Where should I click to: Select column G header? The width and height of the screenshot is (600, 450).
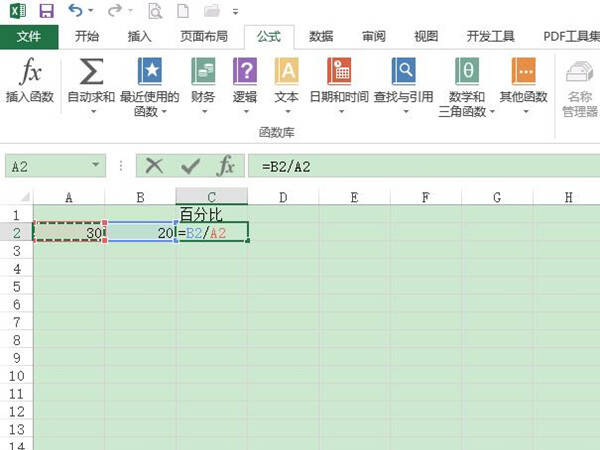[x=497, y=197]
